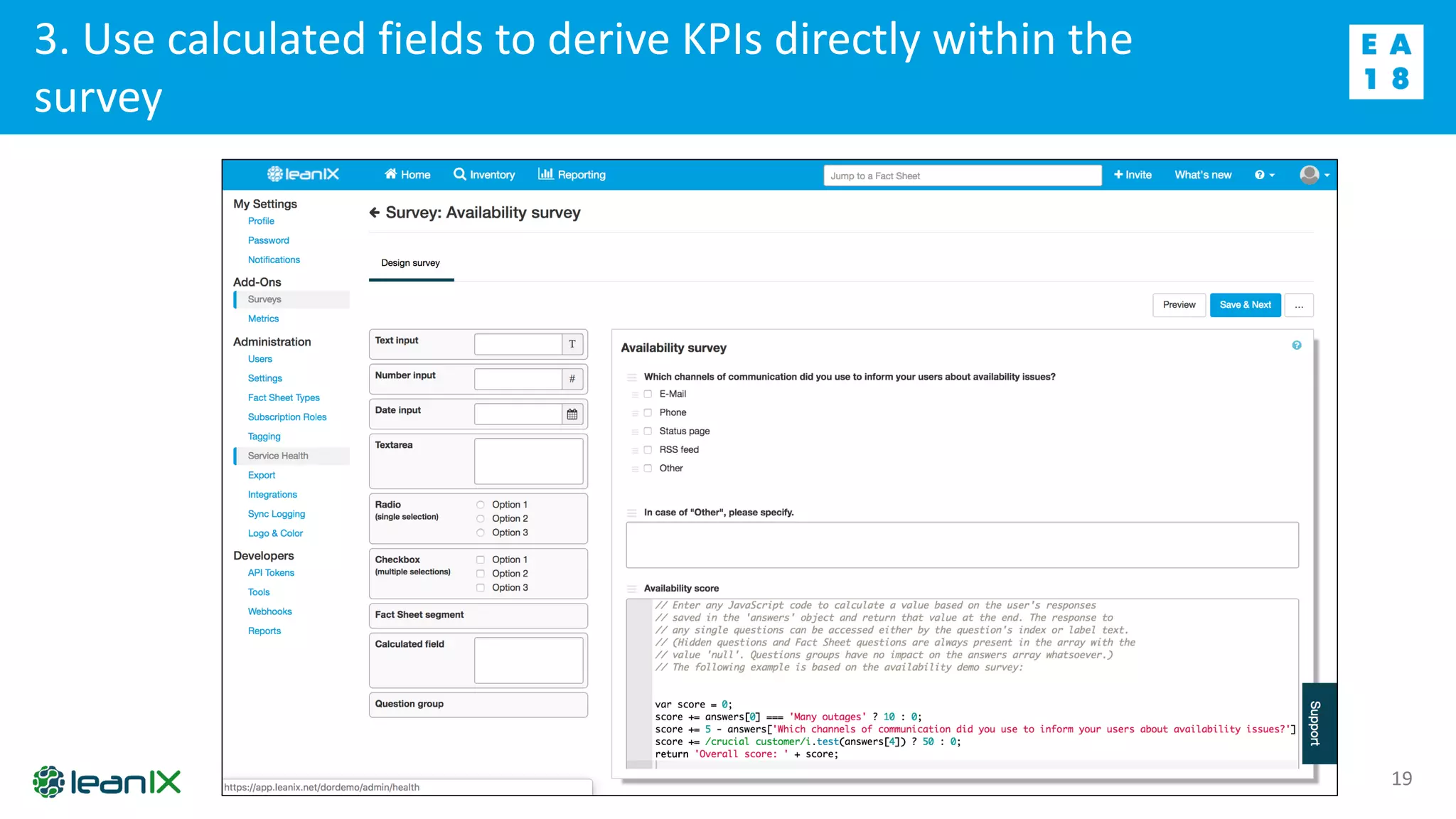
Task: Open Tools under Developers
Action: pos(259,591)
